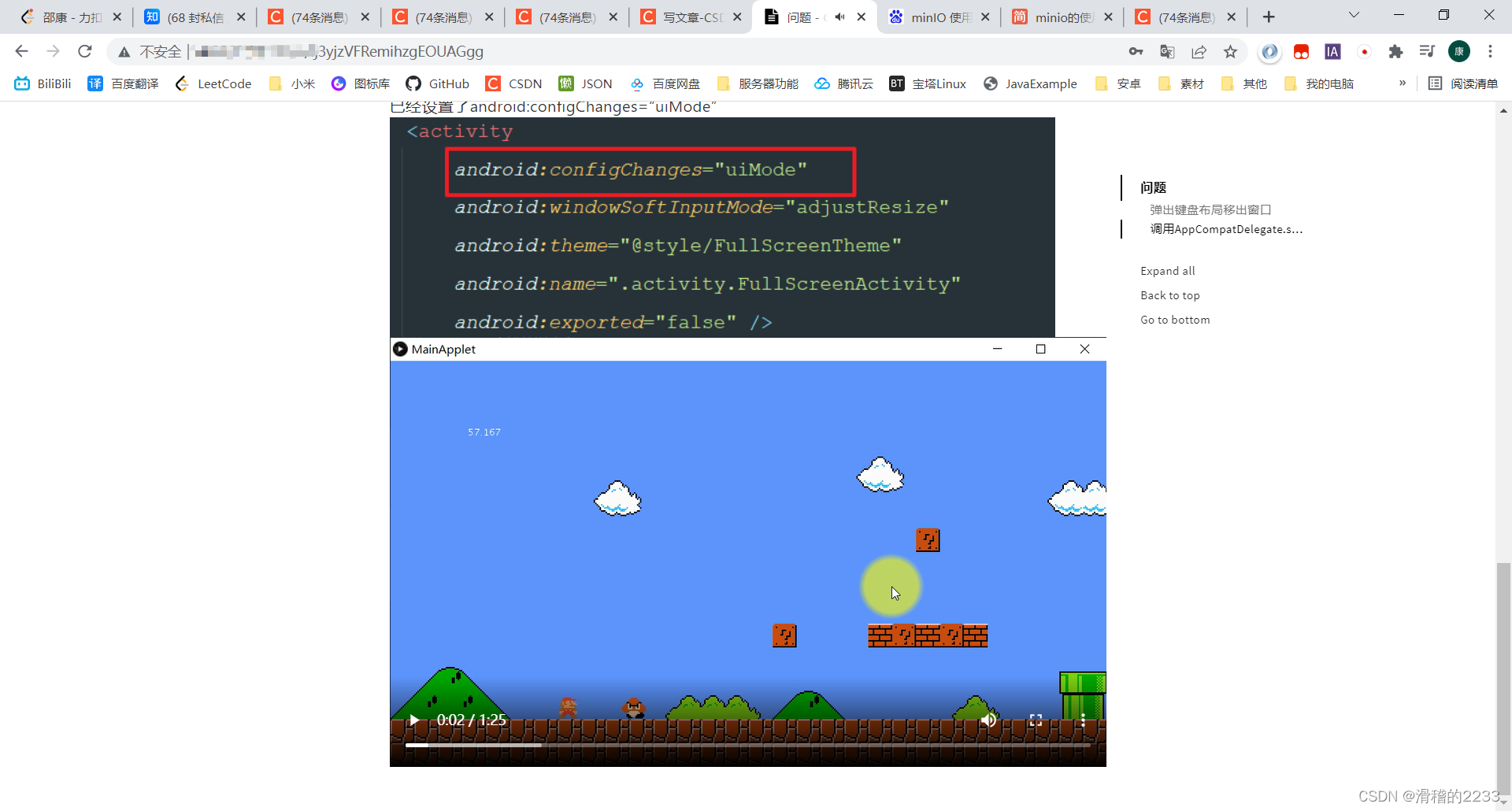Open the 图标库 bookmark
The height and width of the screenshot is (811, 1512).
point(361,83)
